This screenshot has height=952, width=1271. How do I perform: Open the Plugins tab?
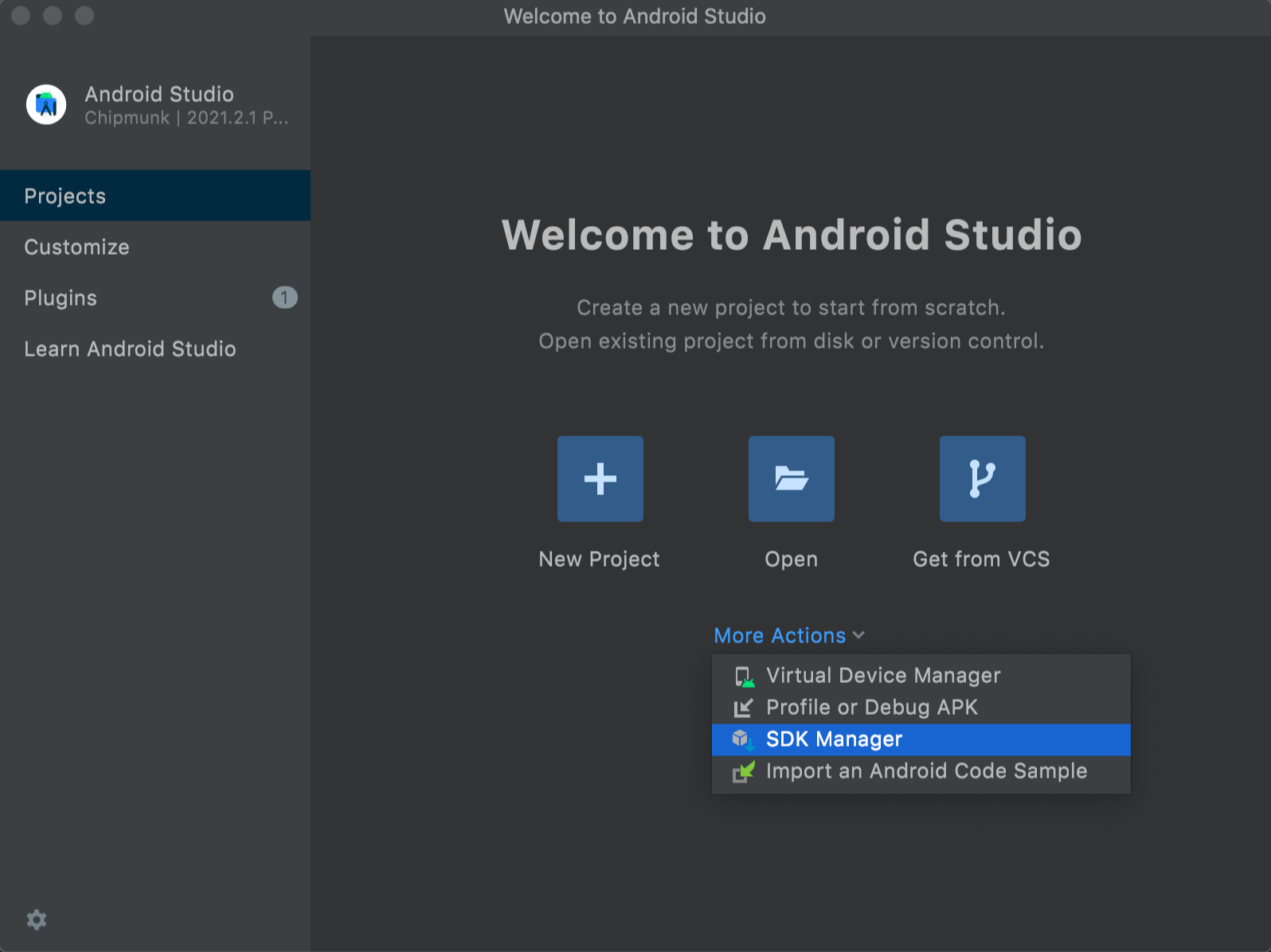155,298
